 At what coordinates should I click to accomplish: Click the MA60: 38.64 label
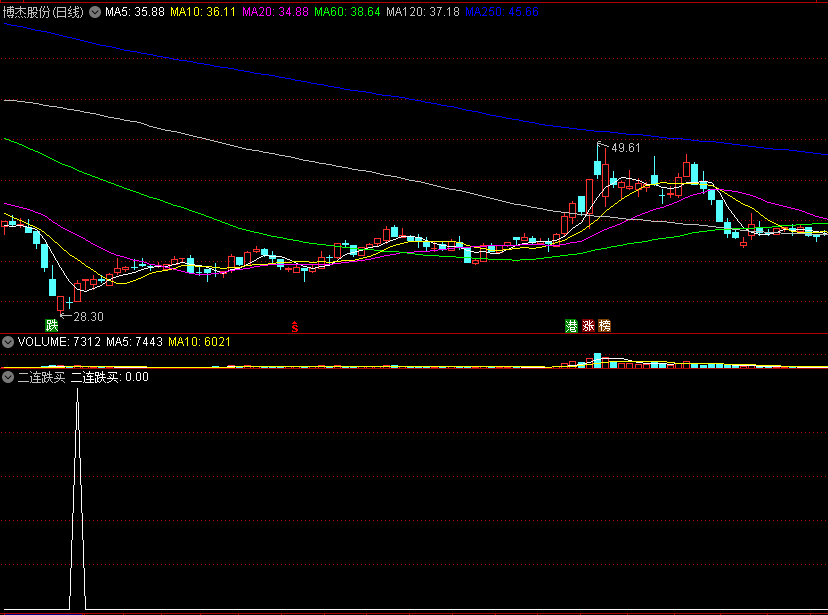tap(347, 12)
